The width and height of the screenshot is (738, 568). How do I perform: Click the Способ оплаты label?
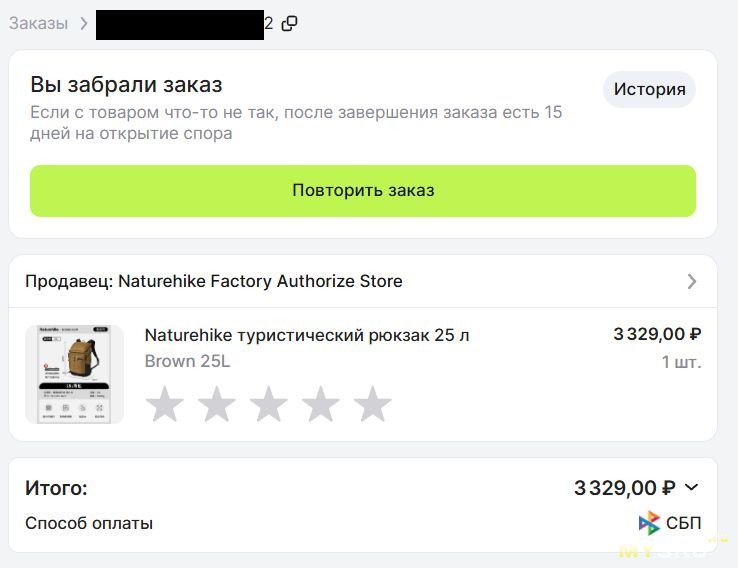pyautogui.click(x=89, y=523)
